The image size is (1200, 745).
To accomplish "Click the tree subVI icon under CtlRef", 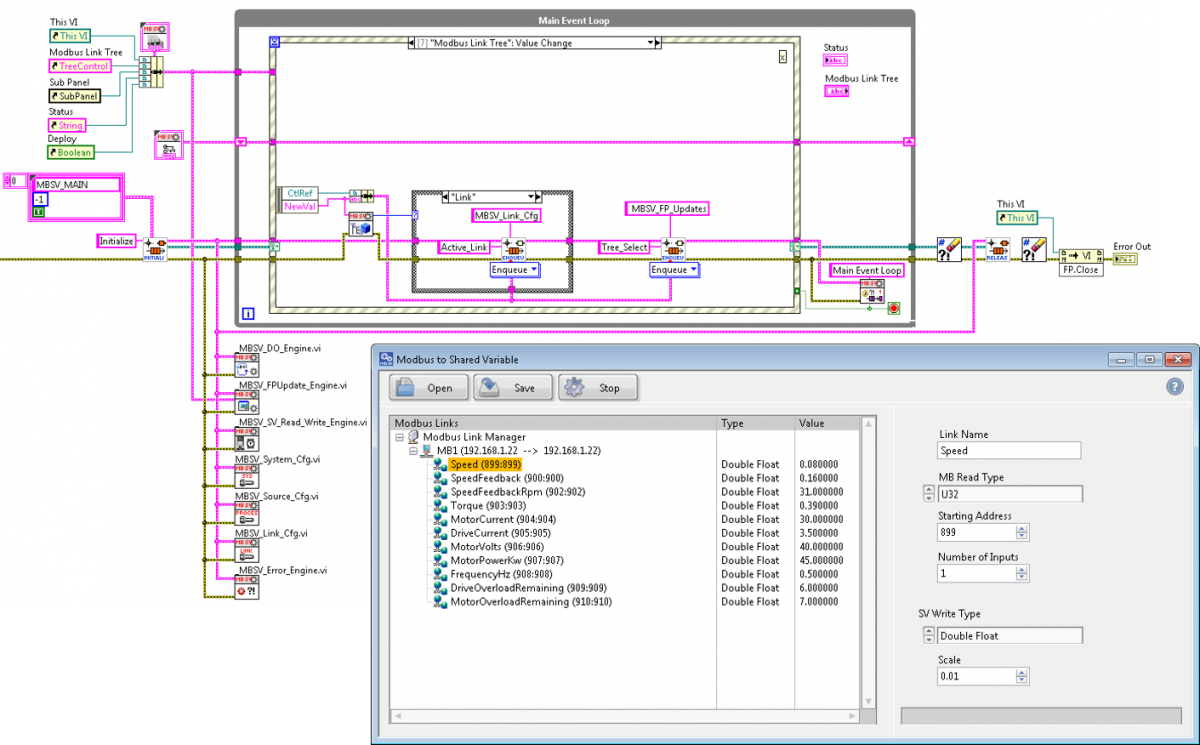I will click(359, 224).
